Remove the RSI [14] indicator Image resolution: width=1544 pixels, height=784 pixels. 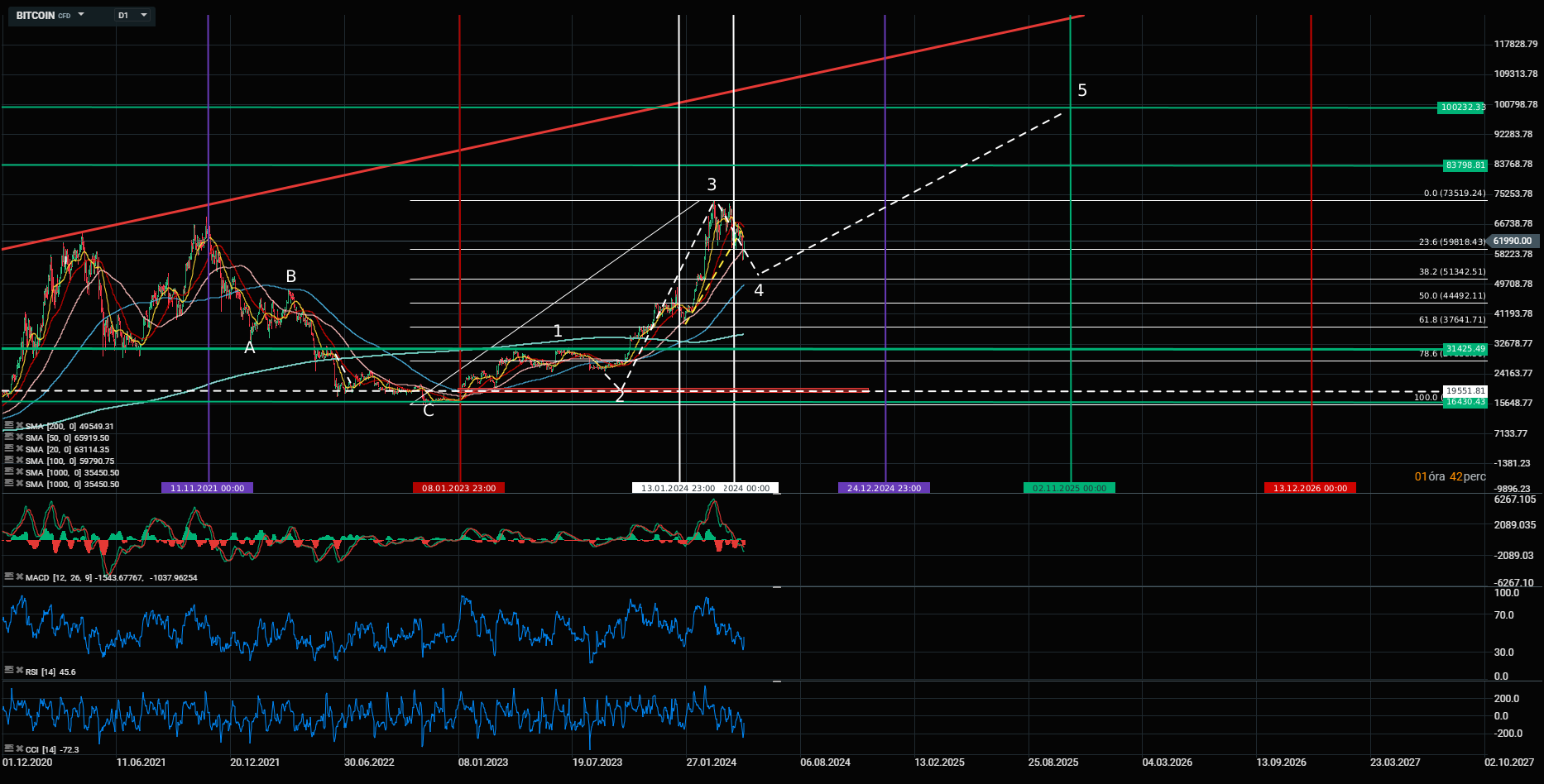[19, 671]
